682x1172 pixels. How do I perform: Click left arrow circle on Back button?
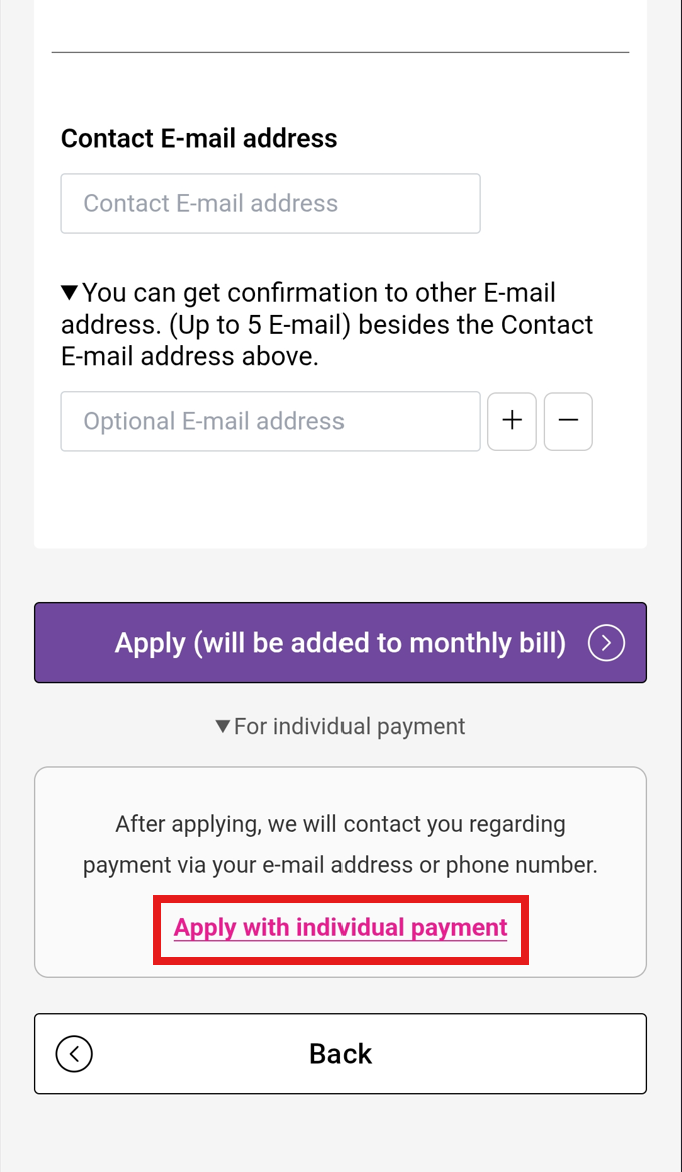[74, 1053]
